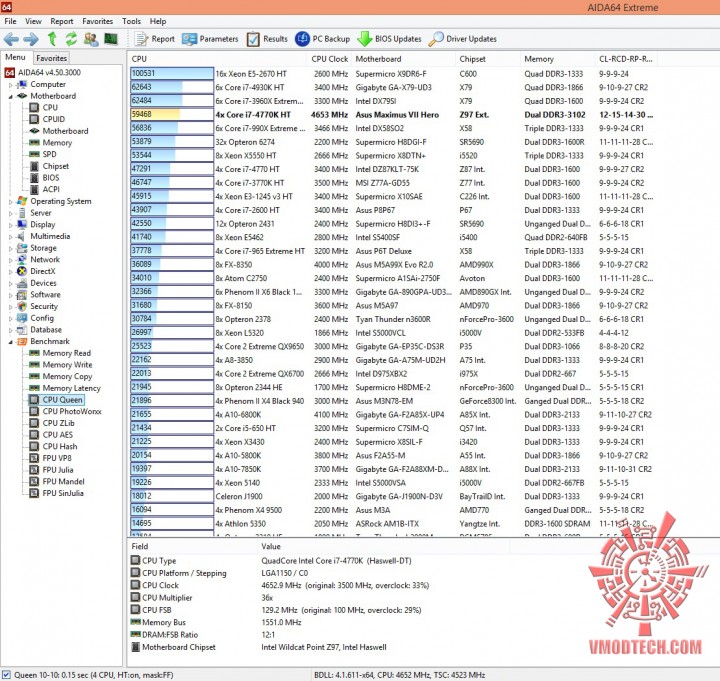Click the 62643 score bar
The height and width of the screenshot is (681, 720).
tap(172, 87)
